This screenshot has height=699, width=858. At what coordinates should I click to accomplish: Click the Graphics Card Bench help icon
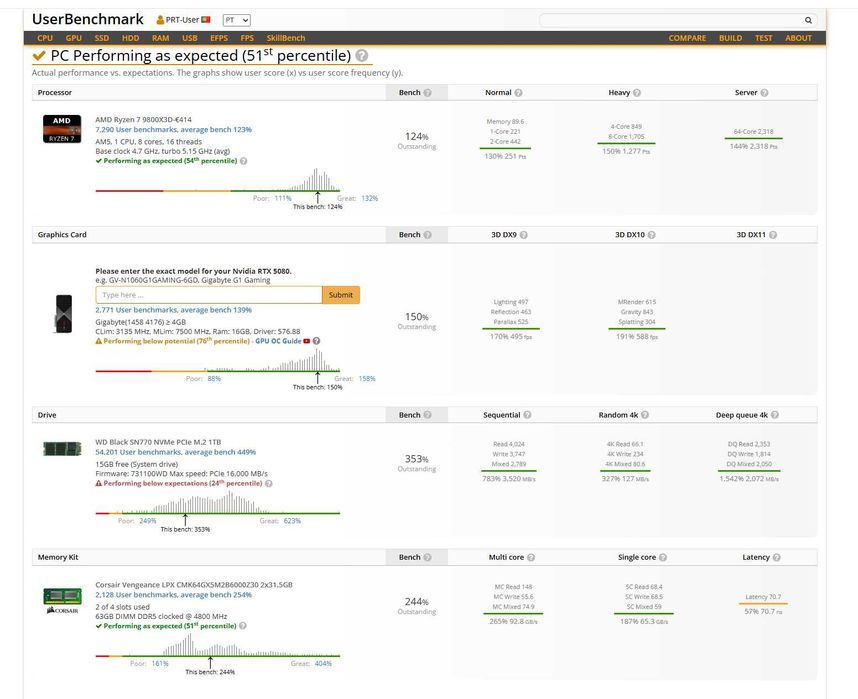click(427, 235)
